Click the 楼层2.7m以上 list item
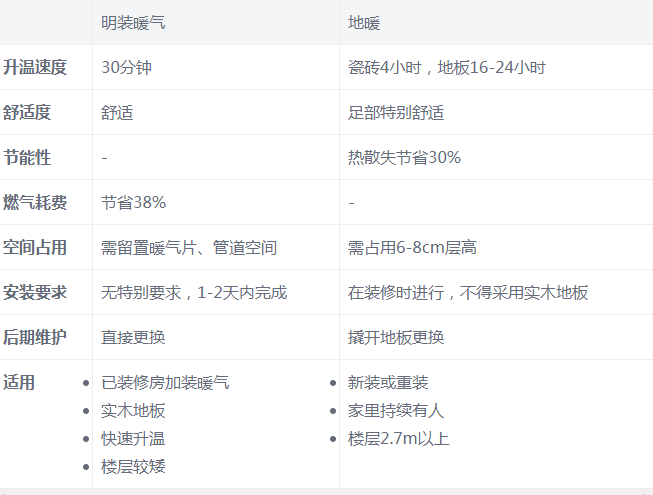Viewport: 653px width, 495px height. point(399,439)
